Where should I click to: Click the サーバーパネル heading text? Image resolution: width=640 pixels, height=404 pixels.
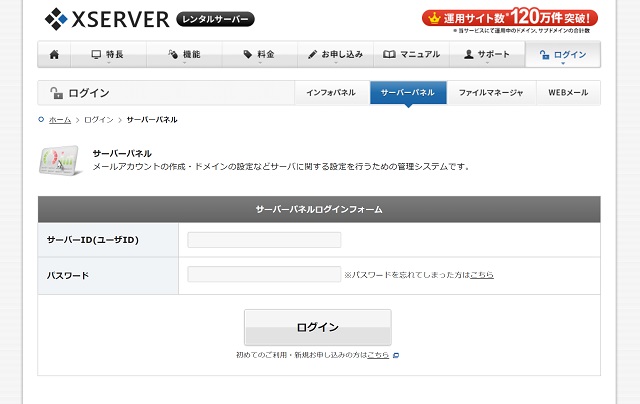click(x=122, y=154)
